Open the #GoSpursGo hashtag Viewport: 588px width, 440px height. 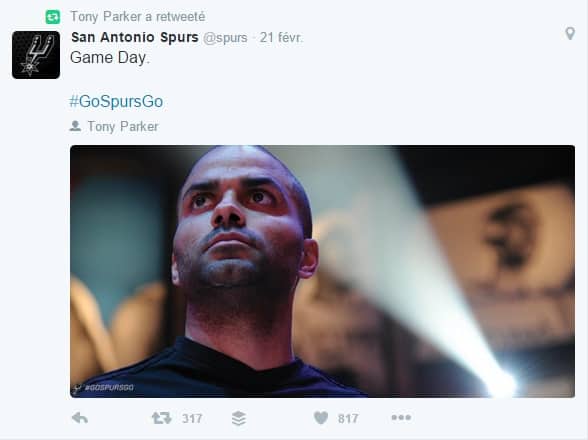click(116, 102)
